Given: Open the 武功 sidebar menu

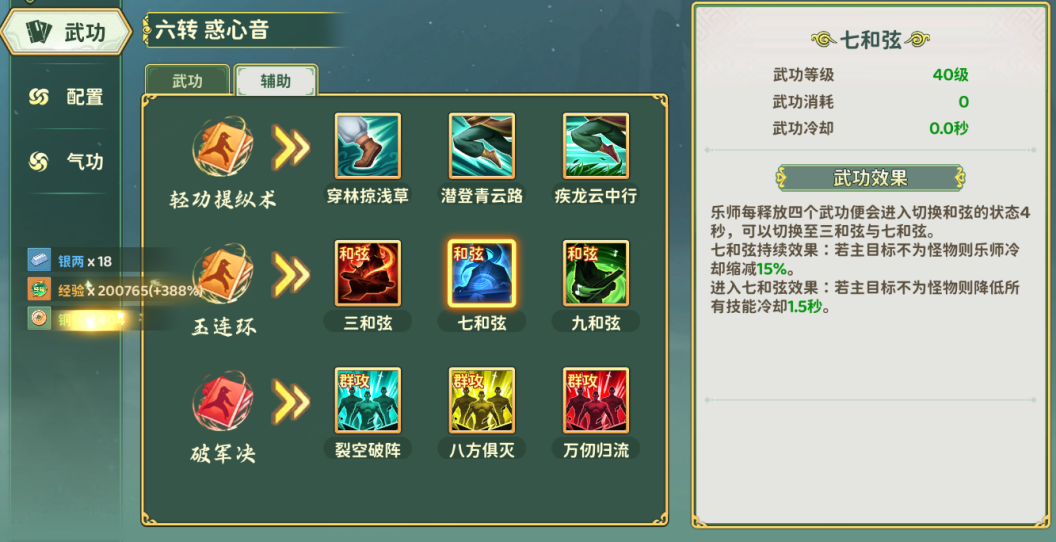Looking at the screenshot, I should click(x=66, y=32).
